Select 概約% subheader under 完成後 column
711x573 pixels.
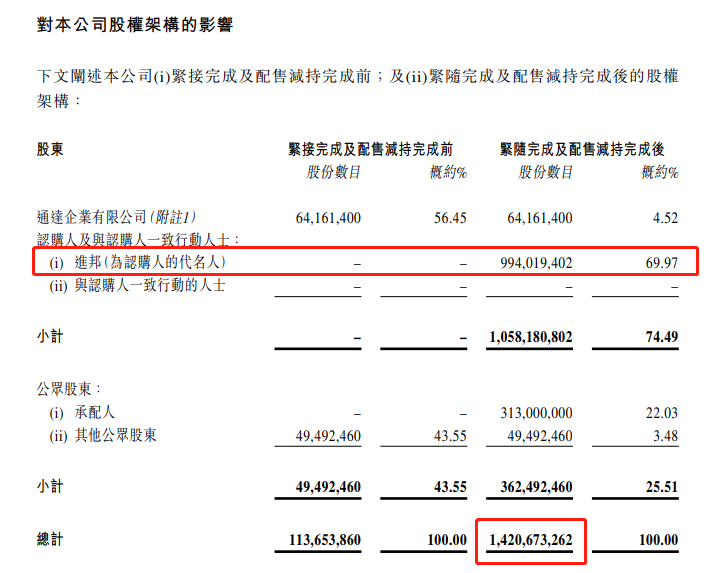[660, 172]
